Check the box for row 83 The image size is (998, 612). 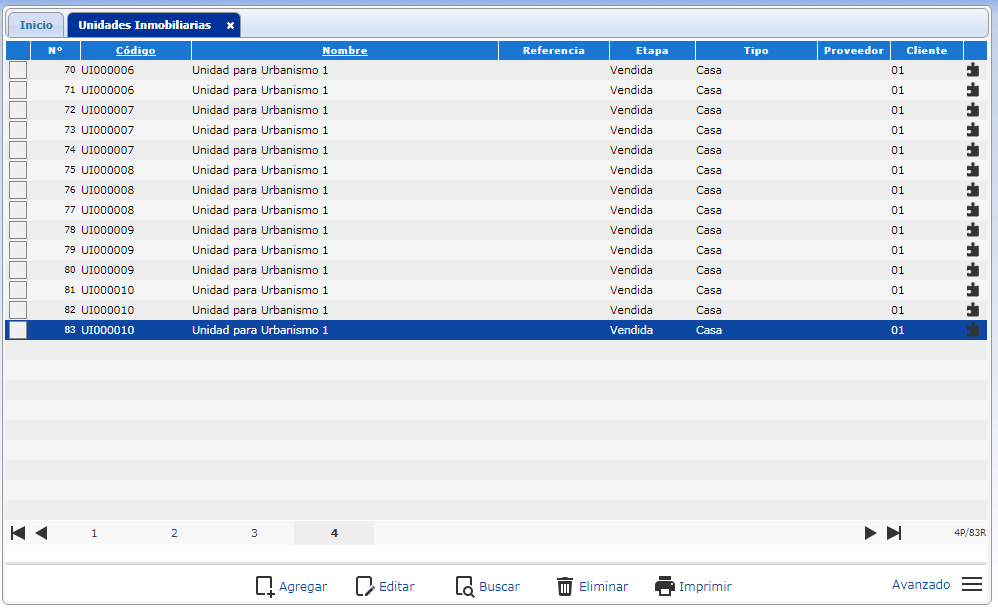18,330
